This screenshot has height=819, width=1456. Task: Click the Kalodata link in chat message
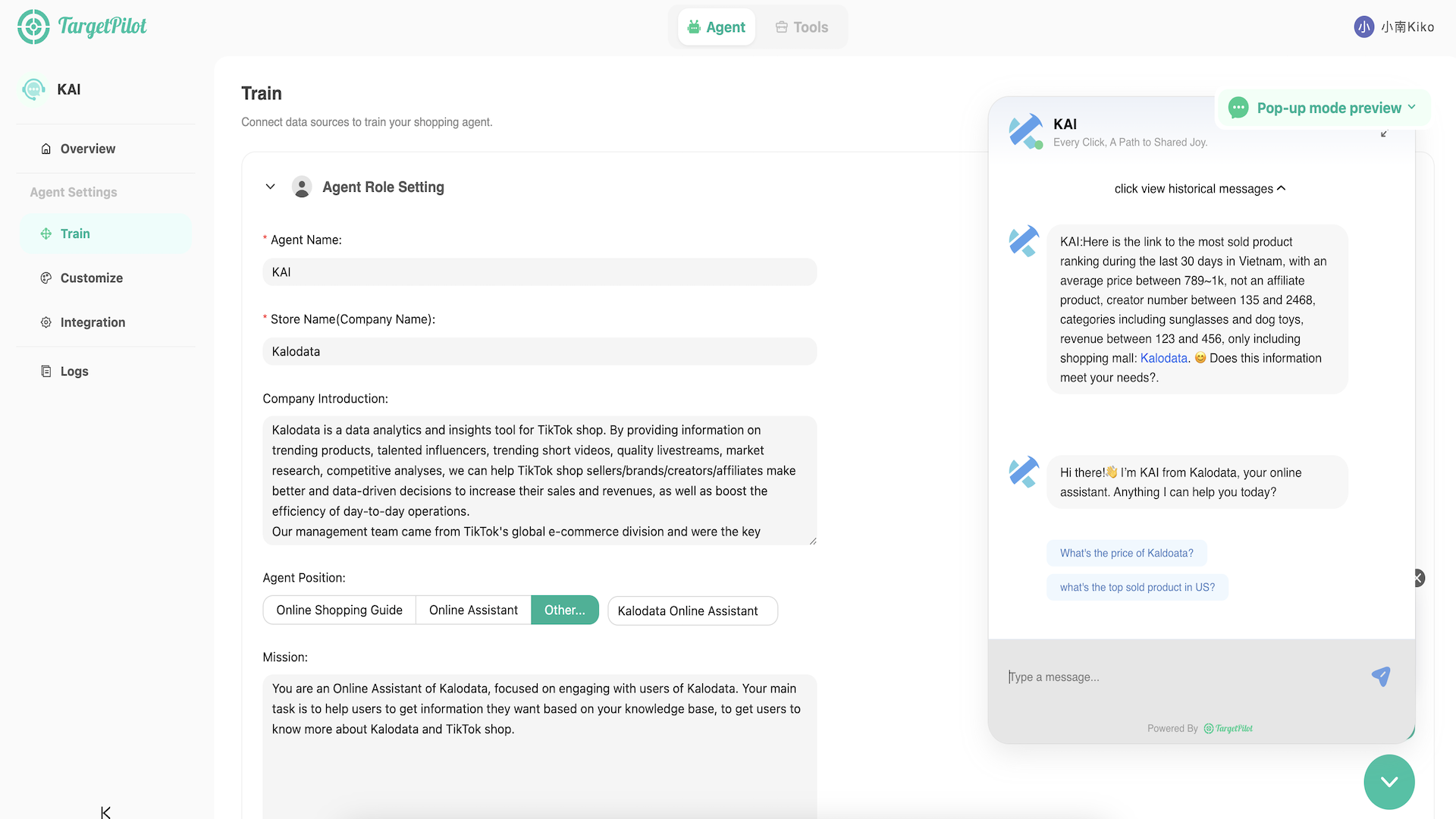point(1163,358)
